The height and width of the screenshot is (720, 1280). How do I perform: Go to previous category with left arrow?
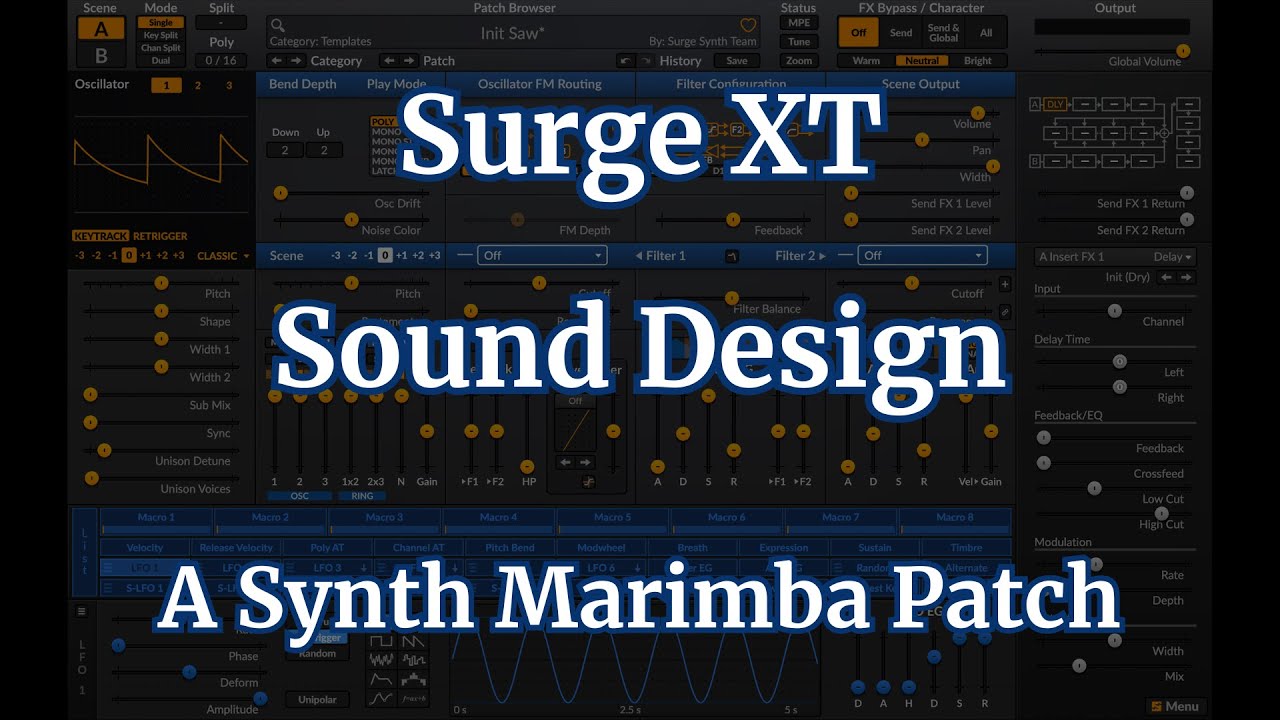276,61
